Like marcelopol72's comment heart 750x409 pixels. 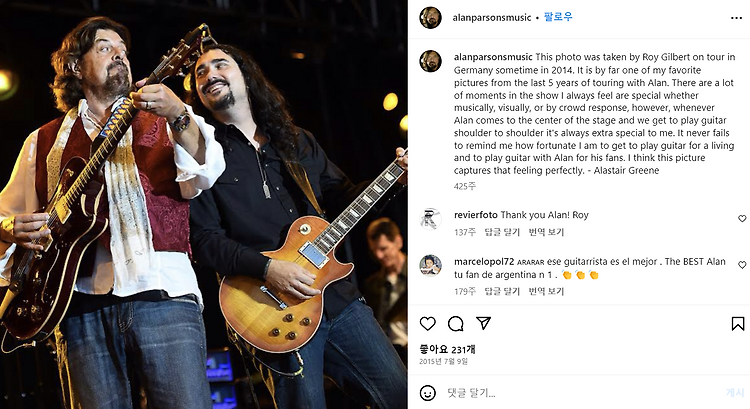click(x=742, y=265)
